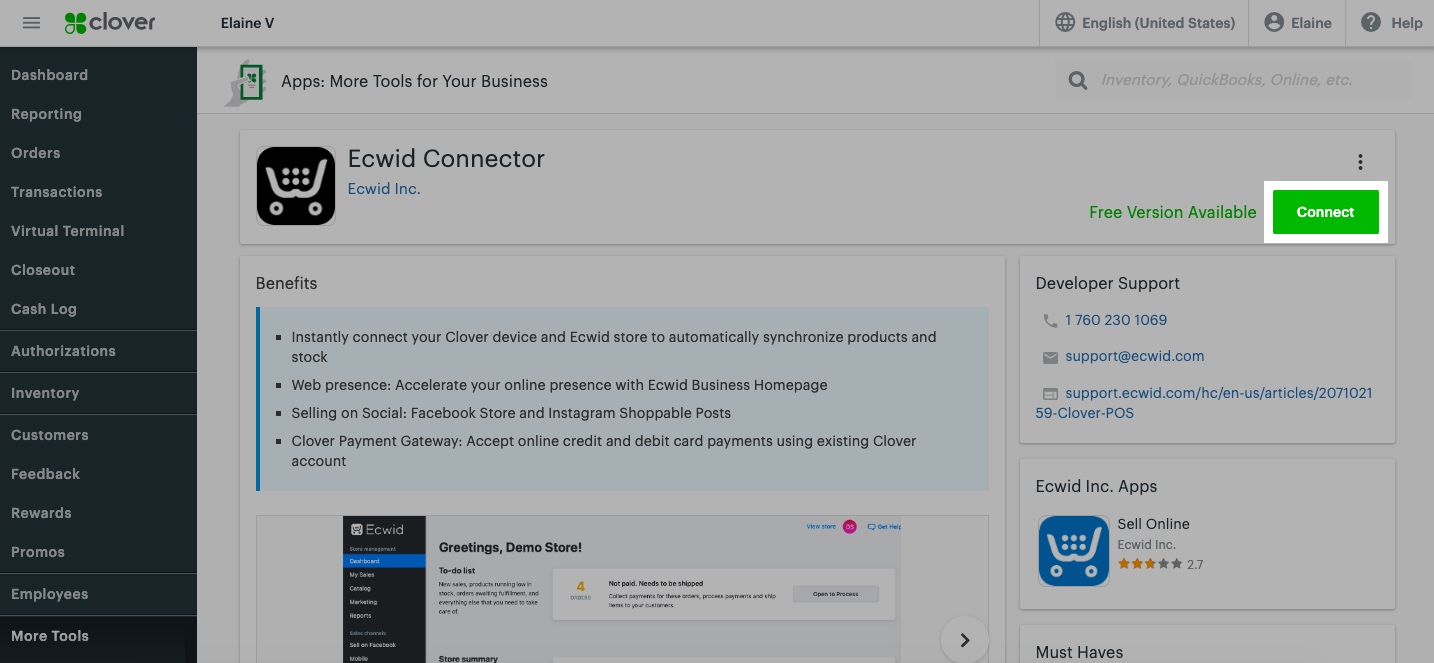This screenshot has width=1434, height=663.
Task: Open Virtual Terminal in the sidebar
Action: (67, 231)
